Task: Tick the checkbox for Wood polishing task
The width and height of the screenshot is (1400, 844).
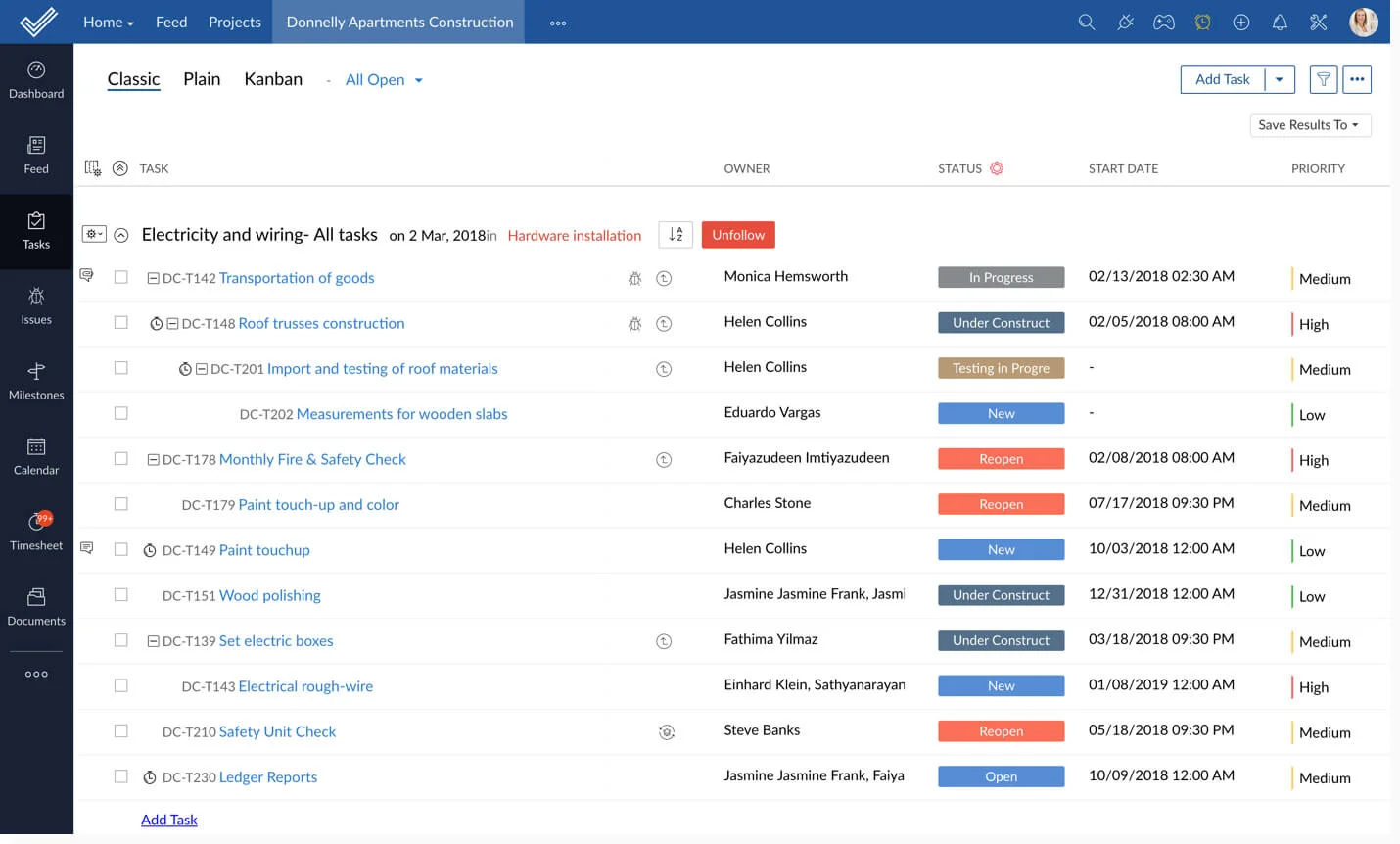Action: 121,594
